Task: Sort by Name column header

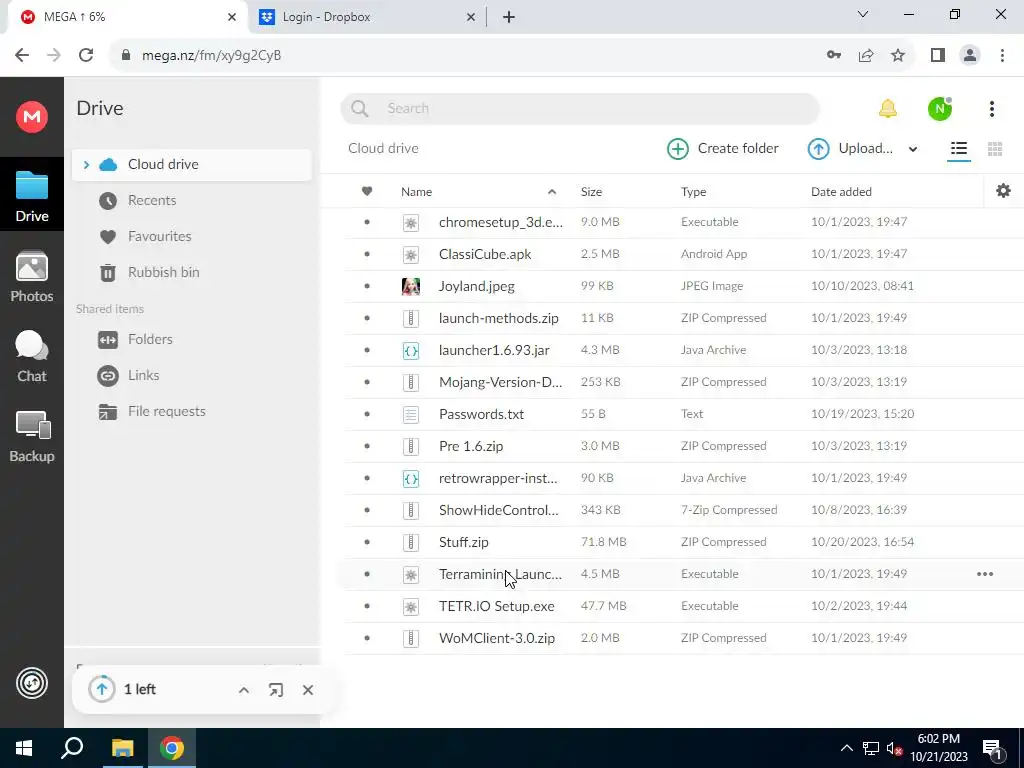Action: pyautogui.click(x=417, y=192)
